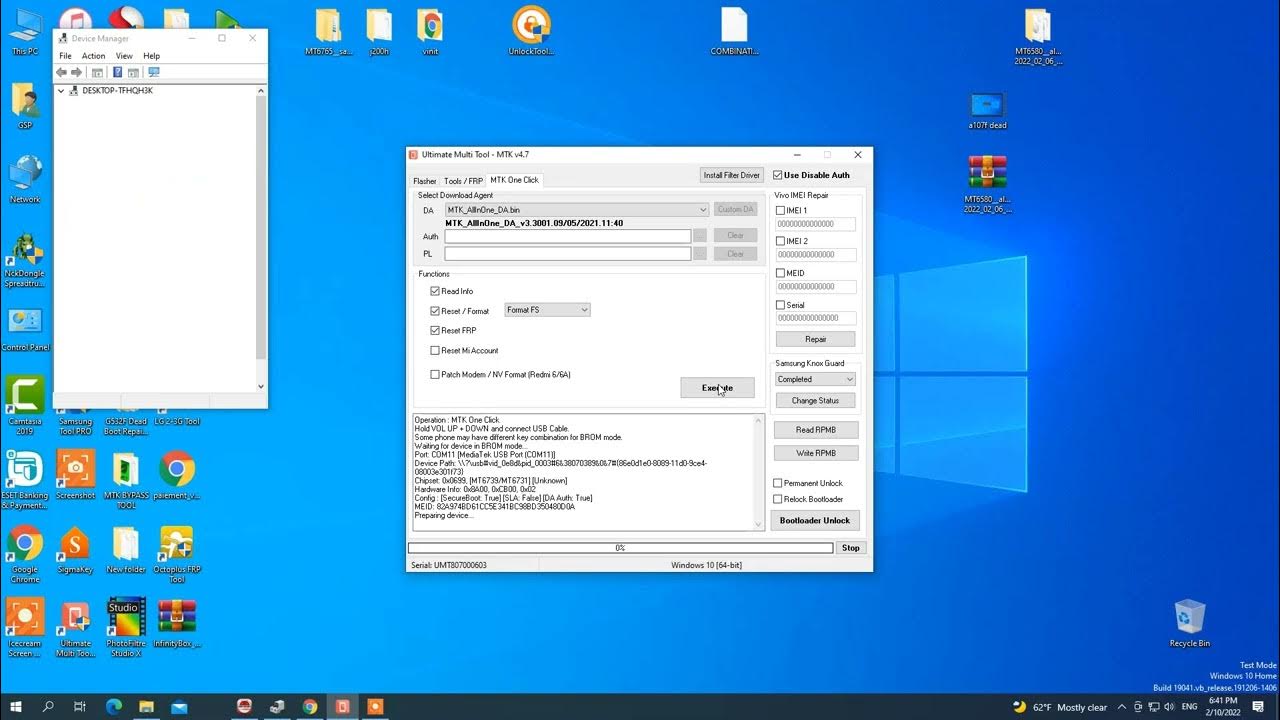Open the a107f dead desktop icon
The image size is (1280, 720).
987,110
